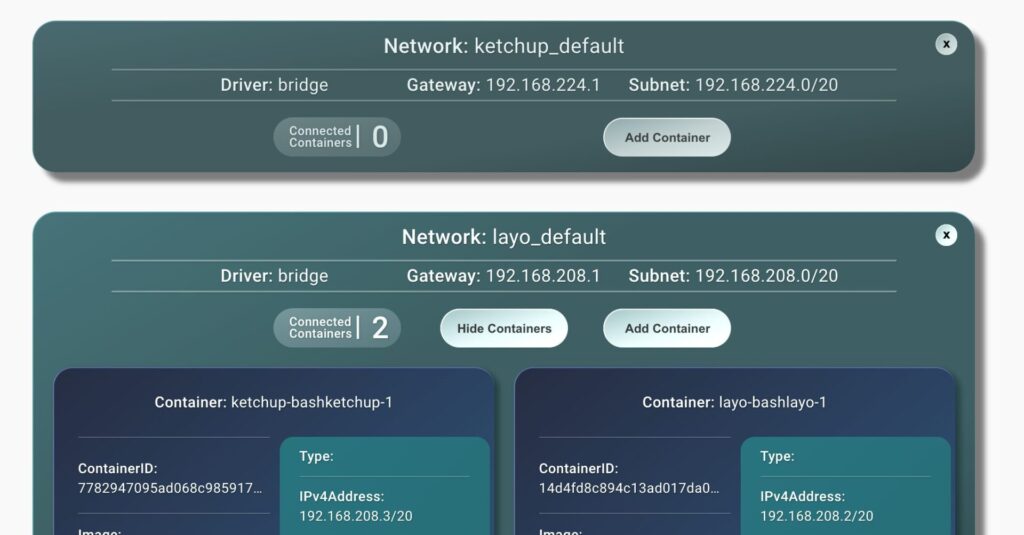Click Add Container for layo_default network
Viewport: 1024px width, 535px height.
(x=666, y=328)
